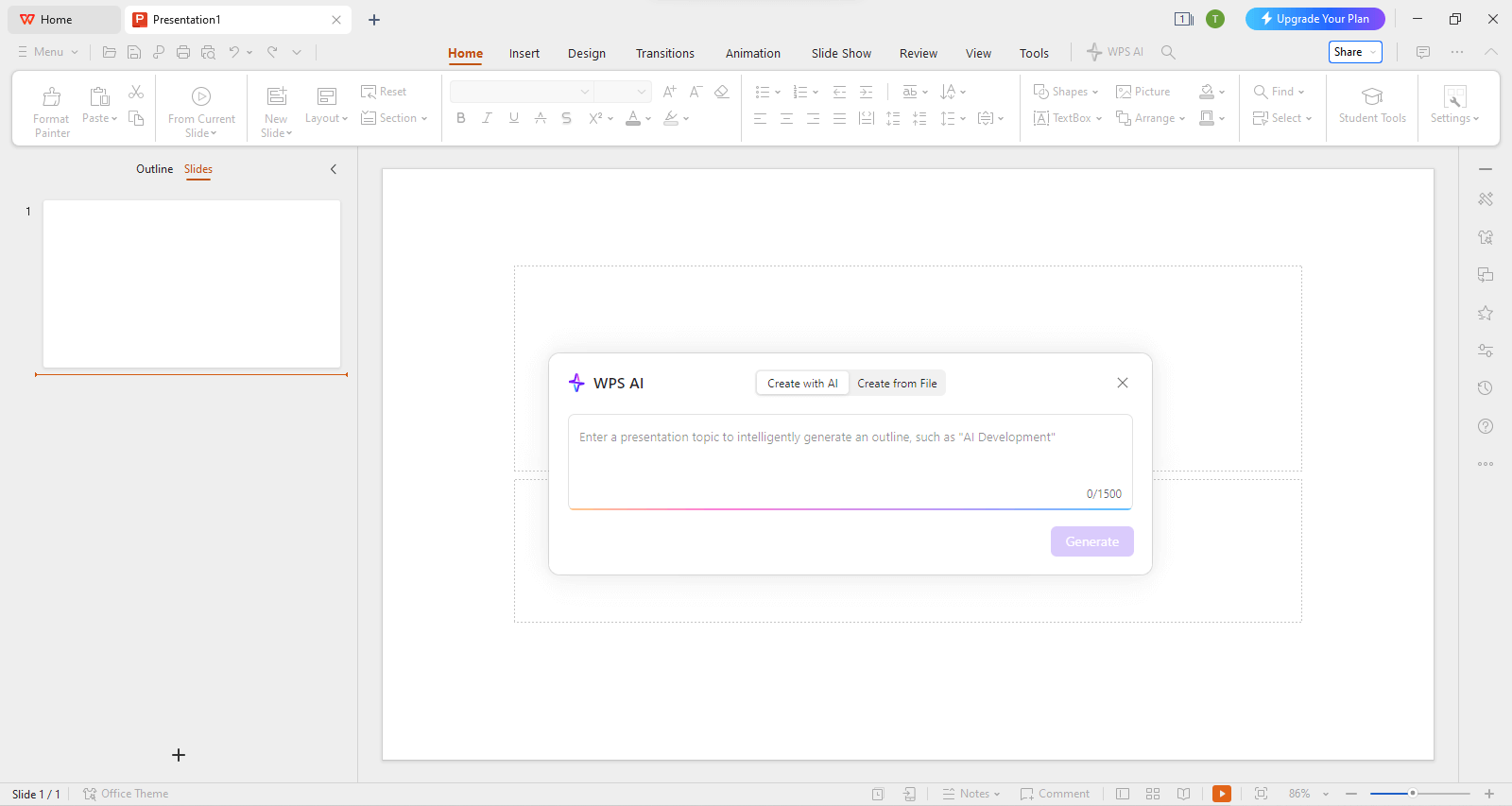Toggle Italic formatting
Screen dimensions: 1512x806
pos(488,118)
